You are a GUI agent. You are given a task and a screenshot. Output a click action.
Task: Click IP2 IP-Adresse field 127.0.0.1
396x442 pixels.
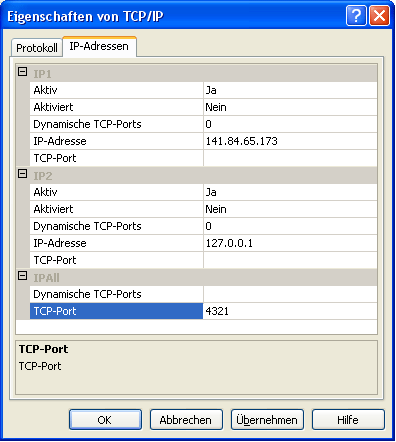click(290, 243)
